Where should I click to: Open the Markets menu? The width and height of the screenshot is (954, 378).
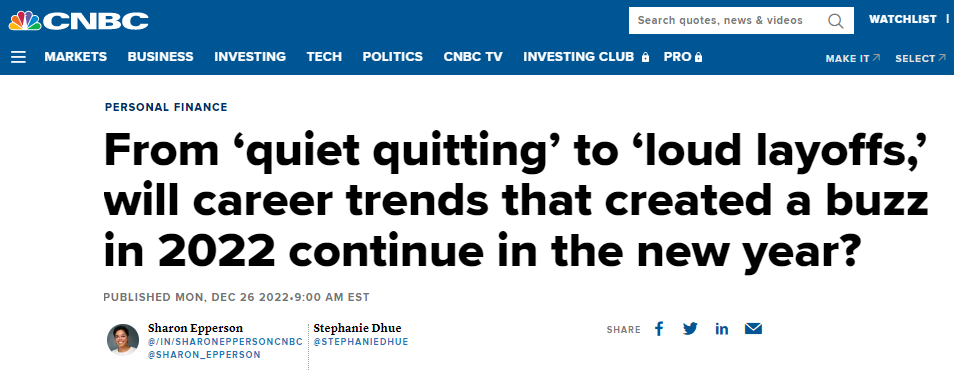pyautogui.click(x=75, y=57)
